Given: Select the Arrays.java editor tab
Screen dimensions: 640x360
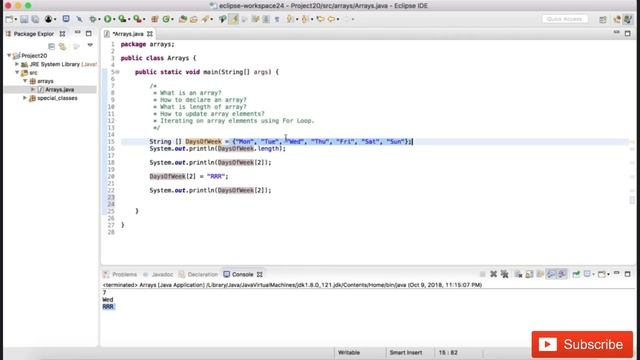Looking at the screenshot, I should pos(128,34).
